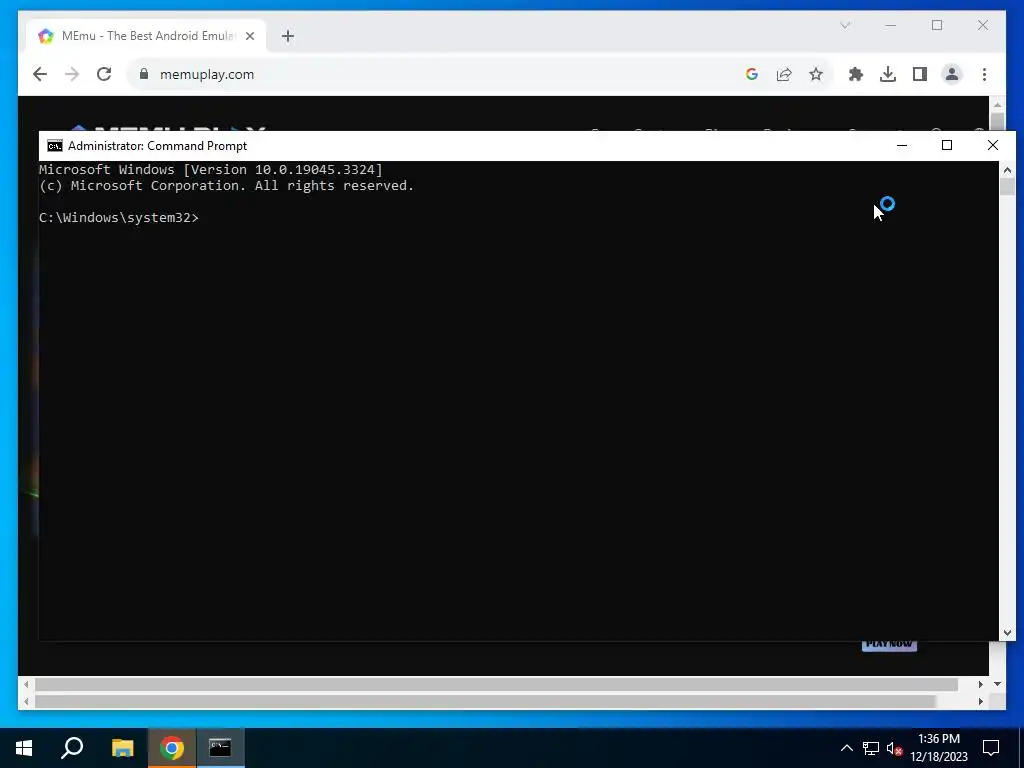Viewport: 1024px width, 768px height.
Task: Close the Command Prompt window
Action: click(993, 145)
